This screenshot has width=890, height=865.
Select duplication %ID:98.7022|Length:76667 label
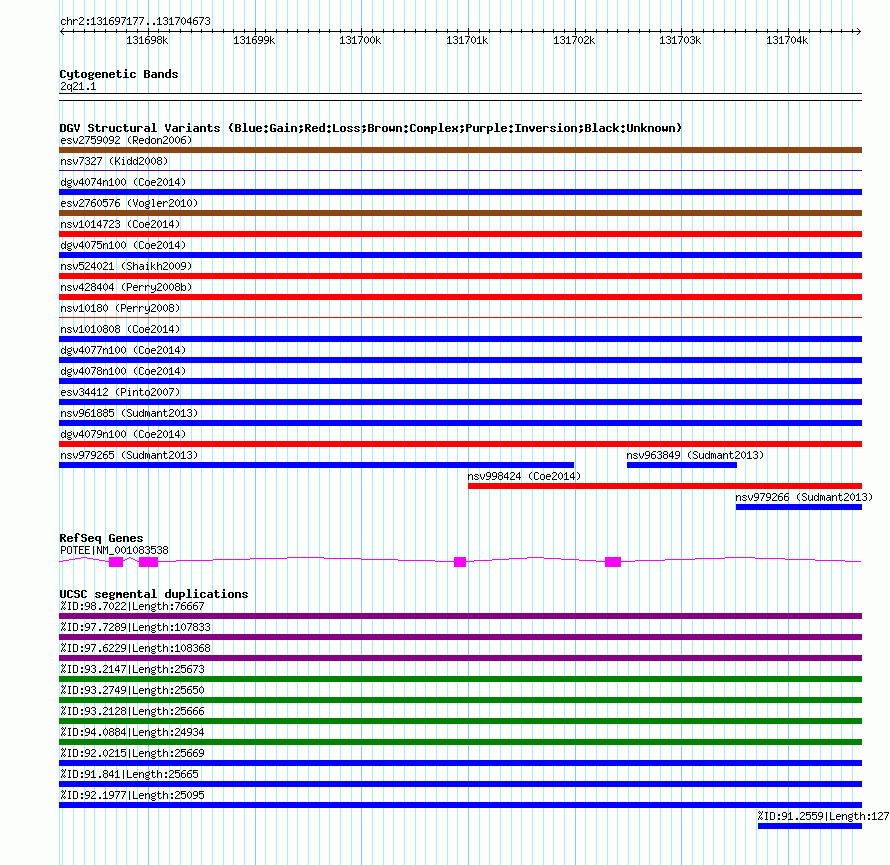(x=132, y=606)
